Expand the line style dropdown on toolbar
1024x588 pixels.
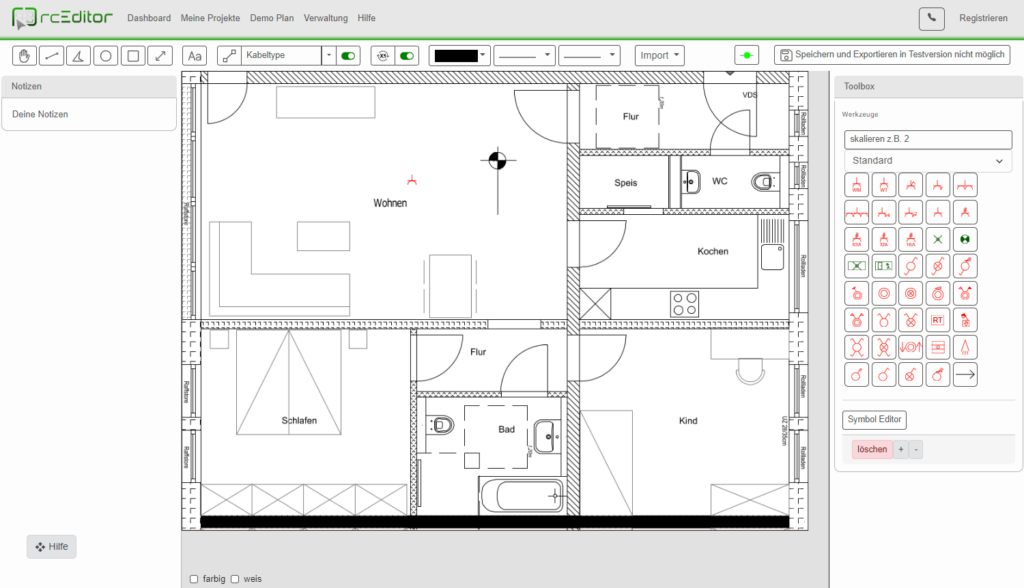click(525, 55)
